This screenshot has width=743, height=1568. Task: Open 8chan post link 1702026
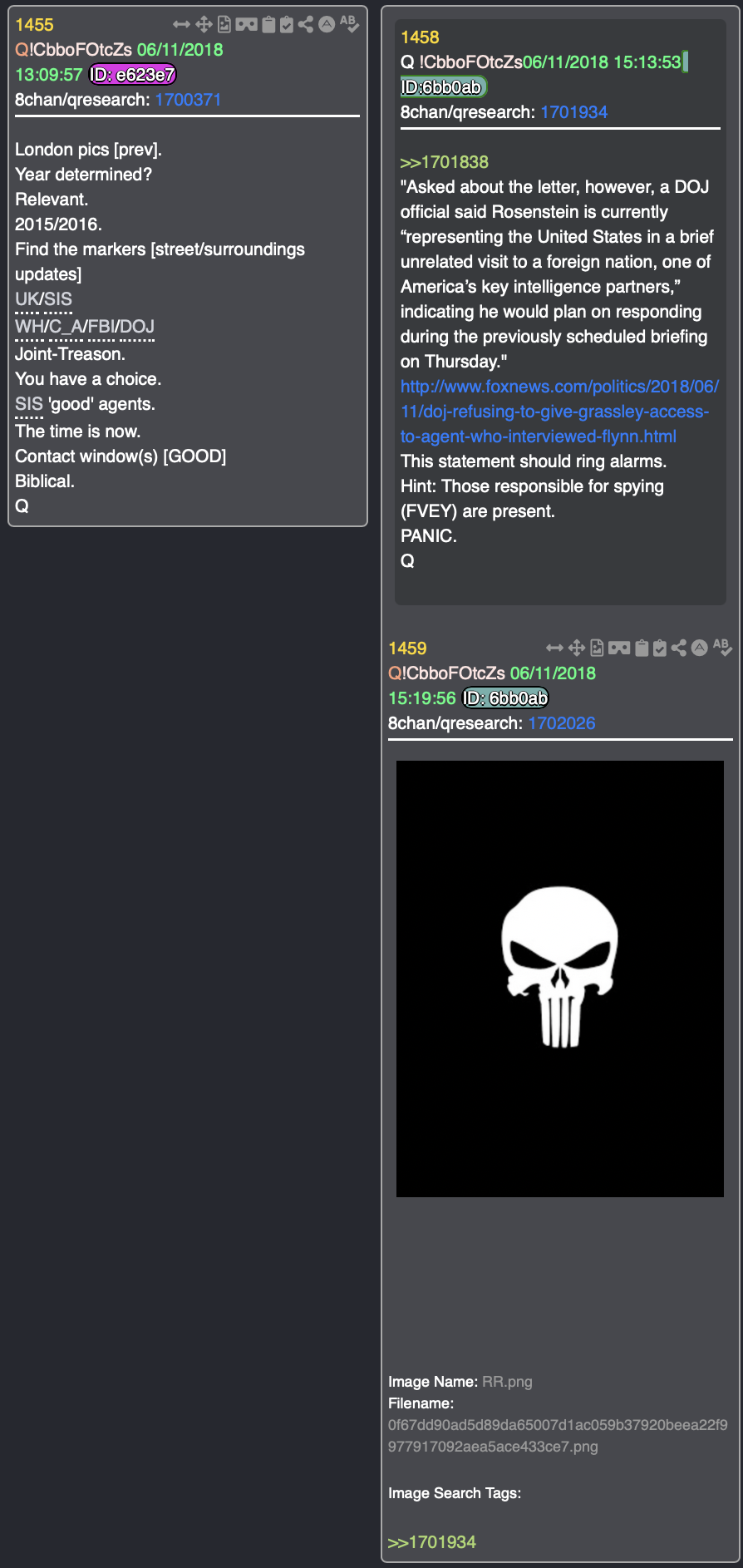(562, 723)
